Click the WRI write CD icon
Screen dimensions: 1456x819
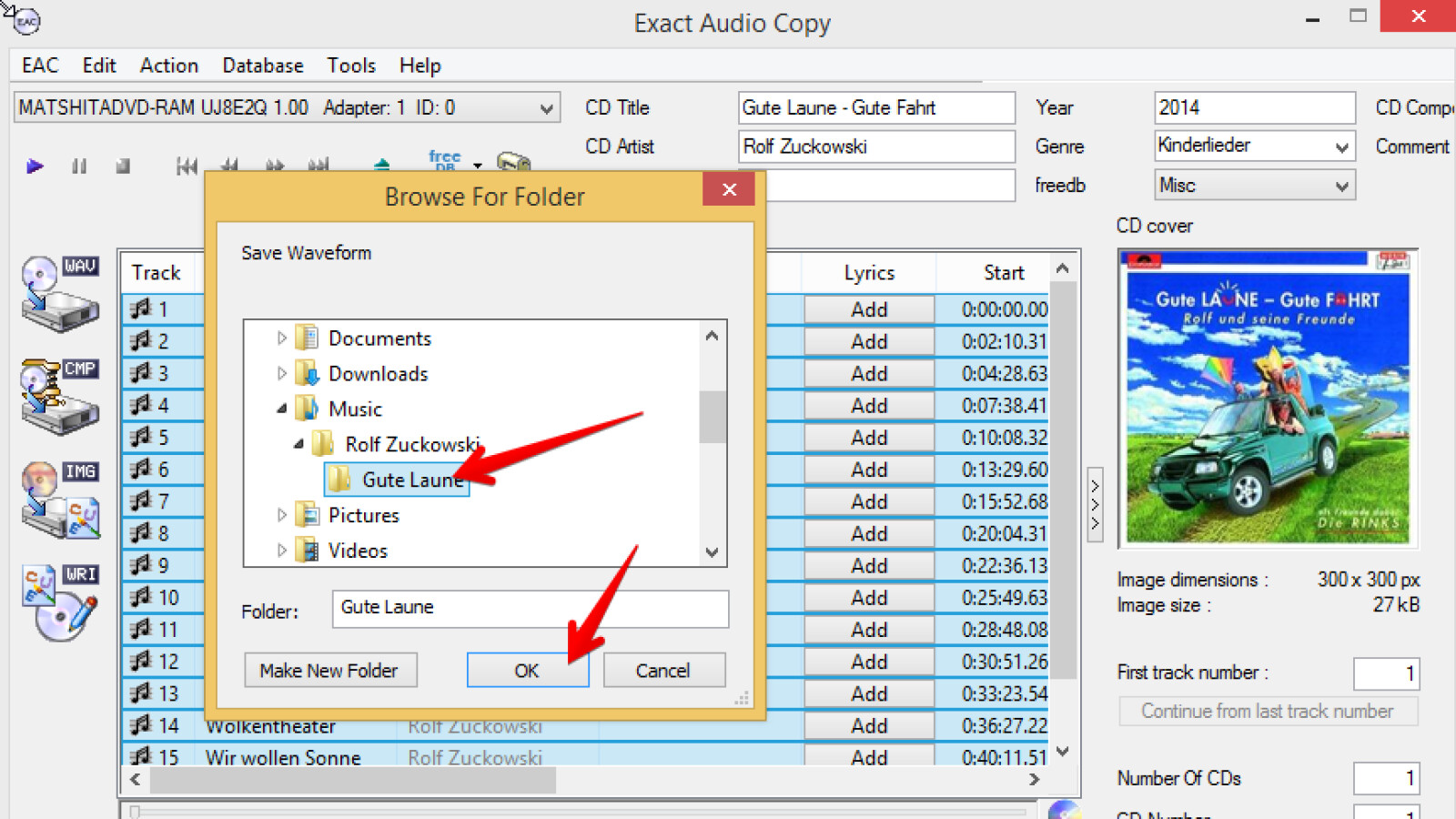pyautogui.click(x=60, y=602)
